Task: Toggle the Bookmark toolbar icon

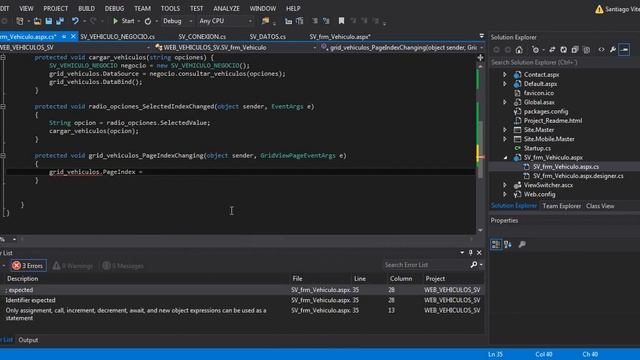Action: click(x=341, y=21)
